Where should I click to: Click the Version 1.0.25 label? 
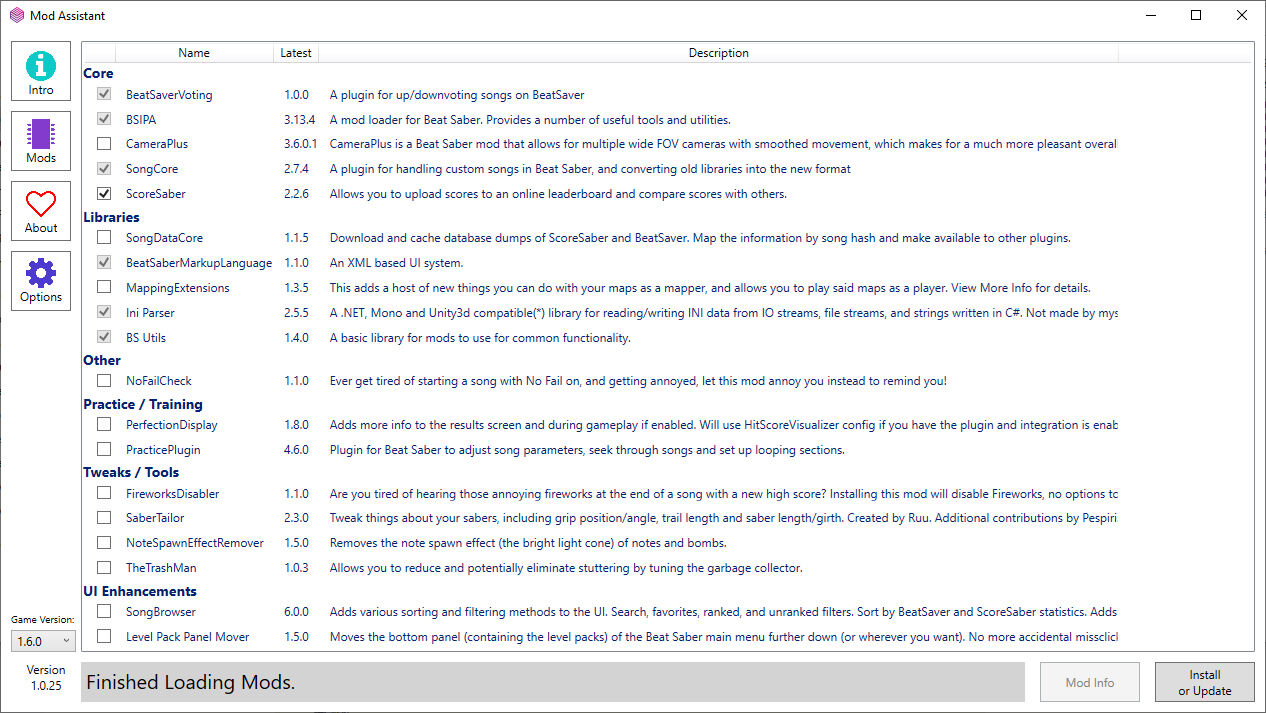46,678
